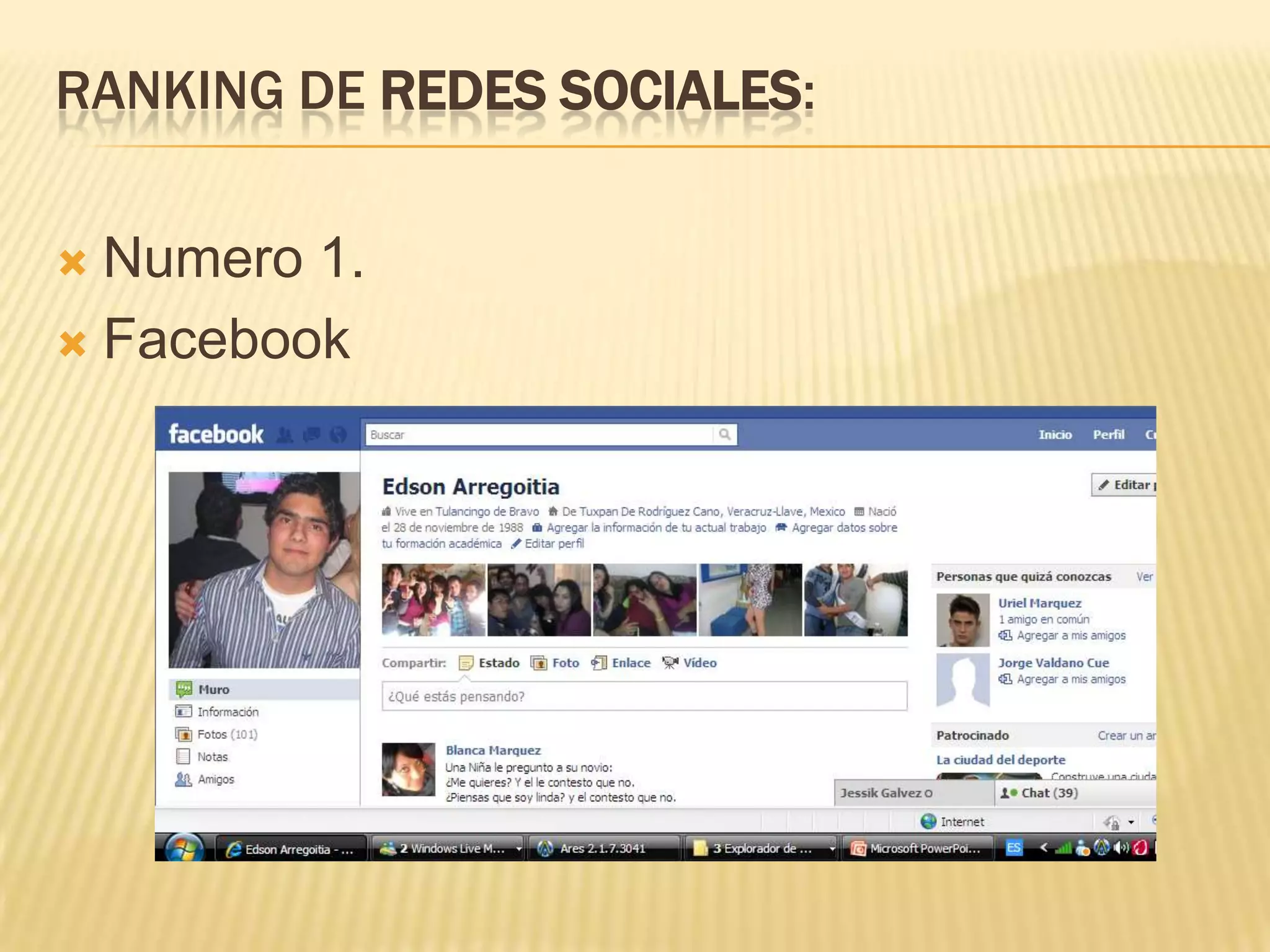Click the Vídeo camera icon
The image size is (1270, 952).
click(670, 663)
